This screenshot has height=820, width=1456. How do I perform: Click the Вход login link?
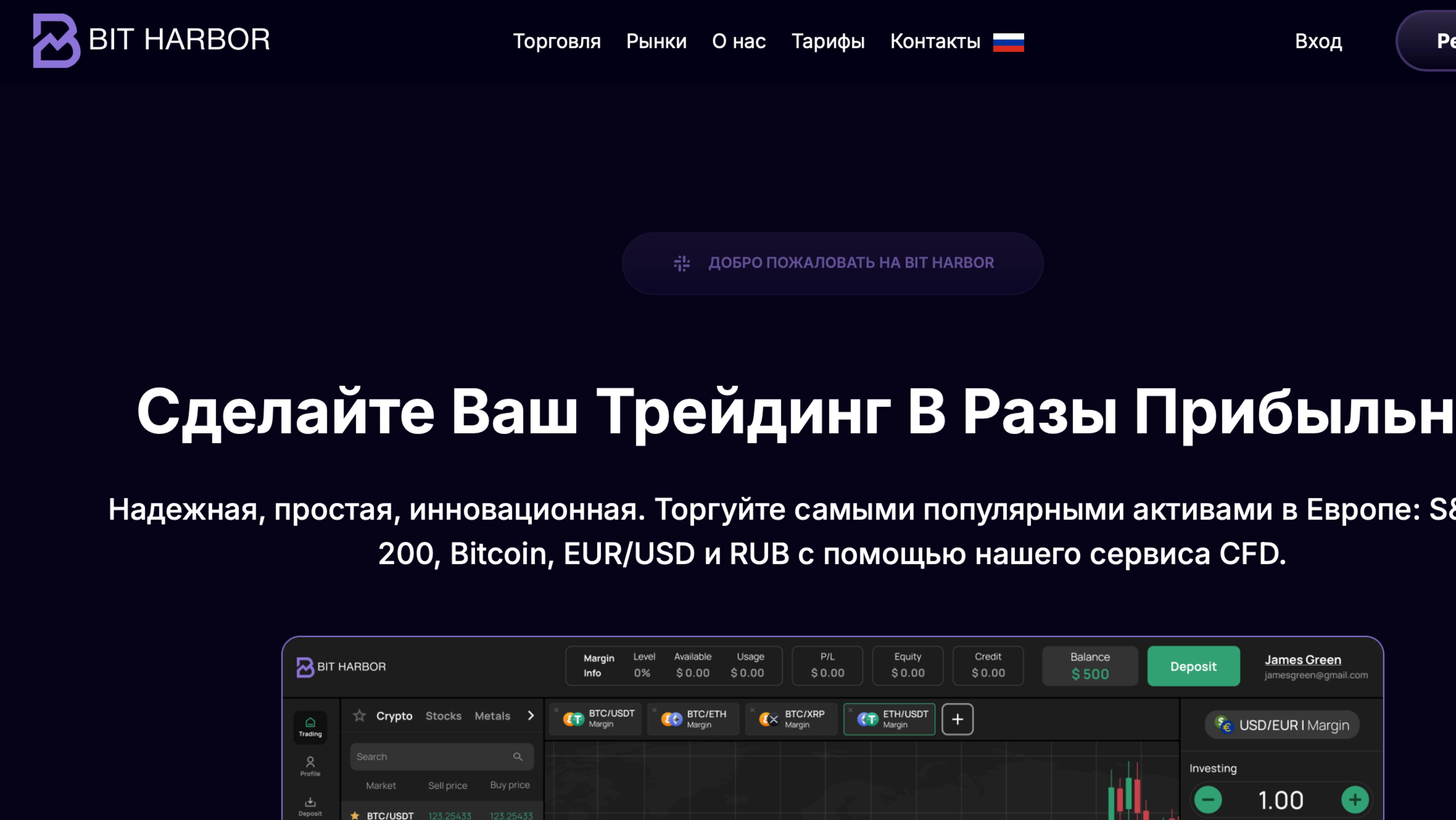pyautogui.click(x=1319, y=41)
